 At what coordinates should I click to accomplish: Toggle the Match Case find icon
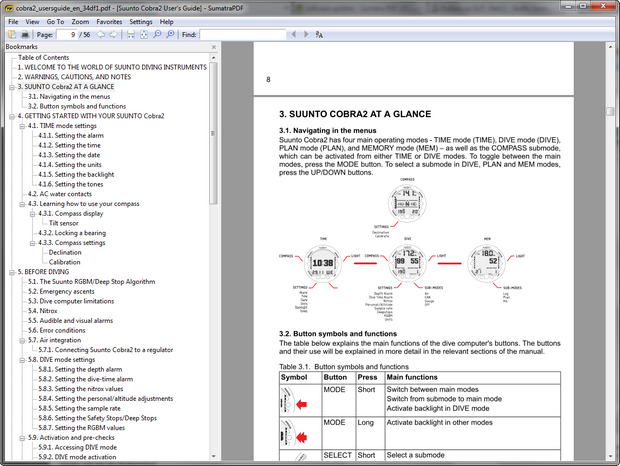[x=319, y=35]
